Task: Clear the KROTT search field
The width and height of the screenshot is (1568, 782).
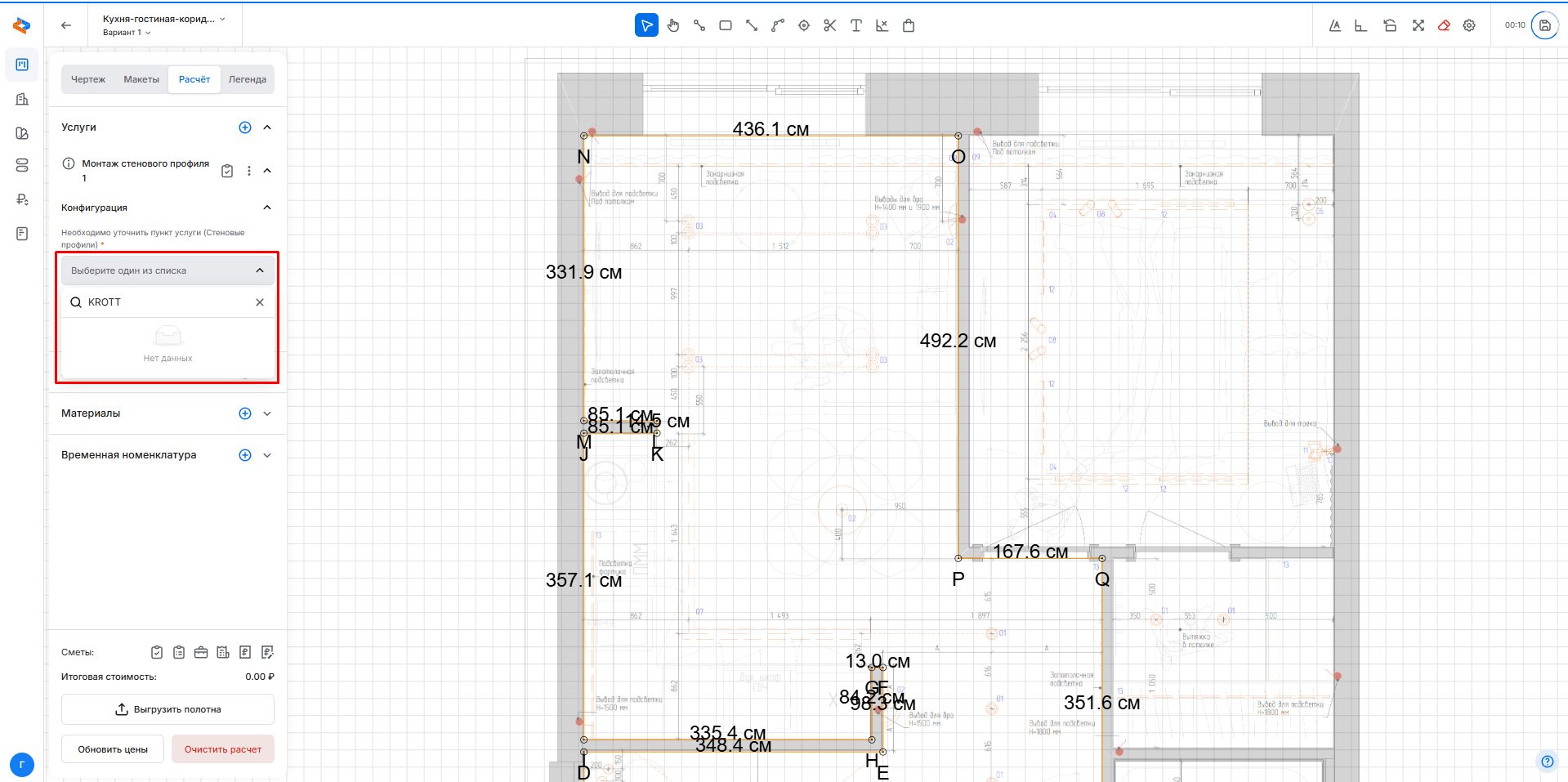Action: 260,302
